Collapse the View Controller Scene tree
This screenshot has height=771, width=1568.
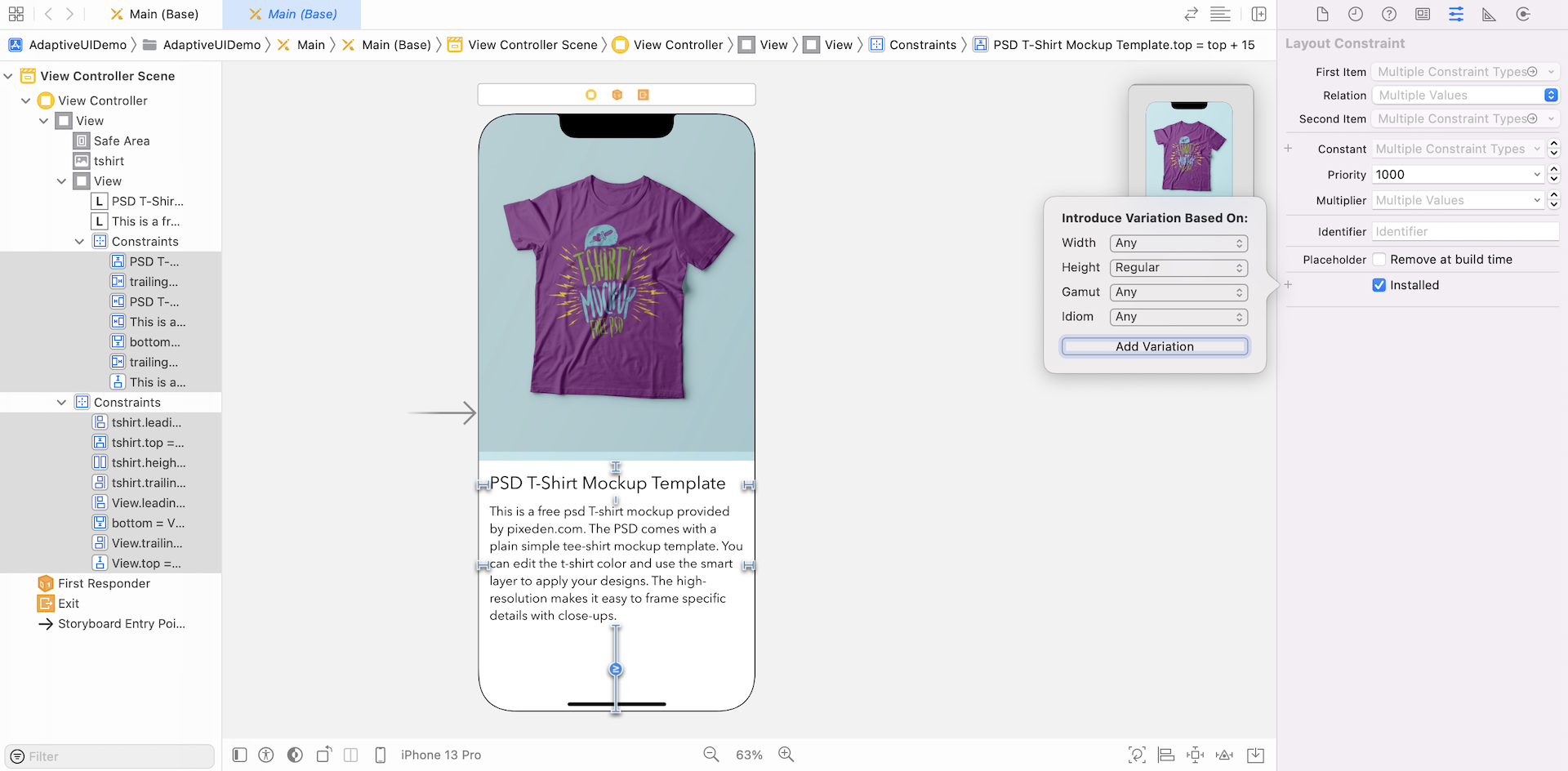point(8,76)
